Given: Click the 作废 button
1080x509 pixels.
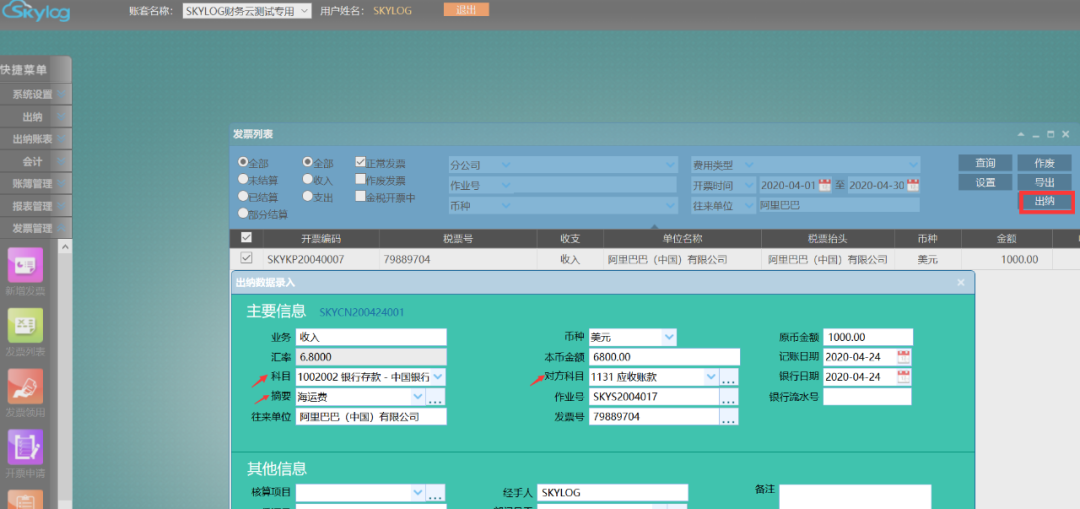Looking at the screenshot, I should coord(1044,163).
